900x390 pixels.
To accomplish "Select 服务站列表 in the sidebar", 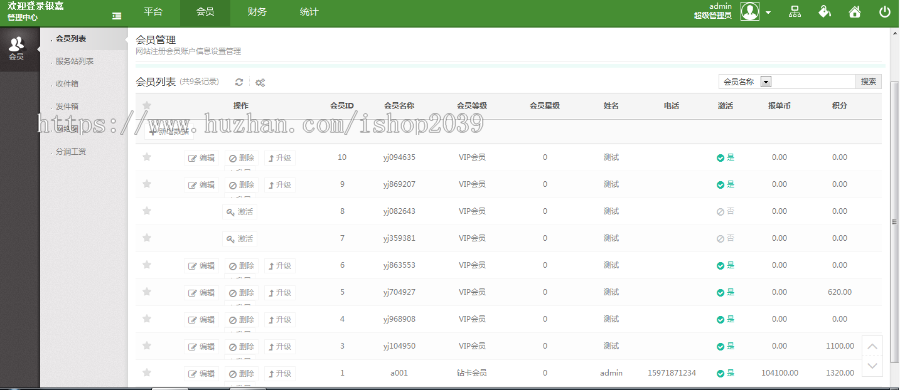I will tap(75, 61).
